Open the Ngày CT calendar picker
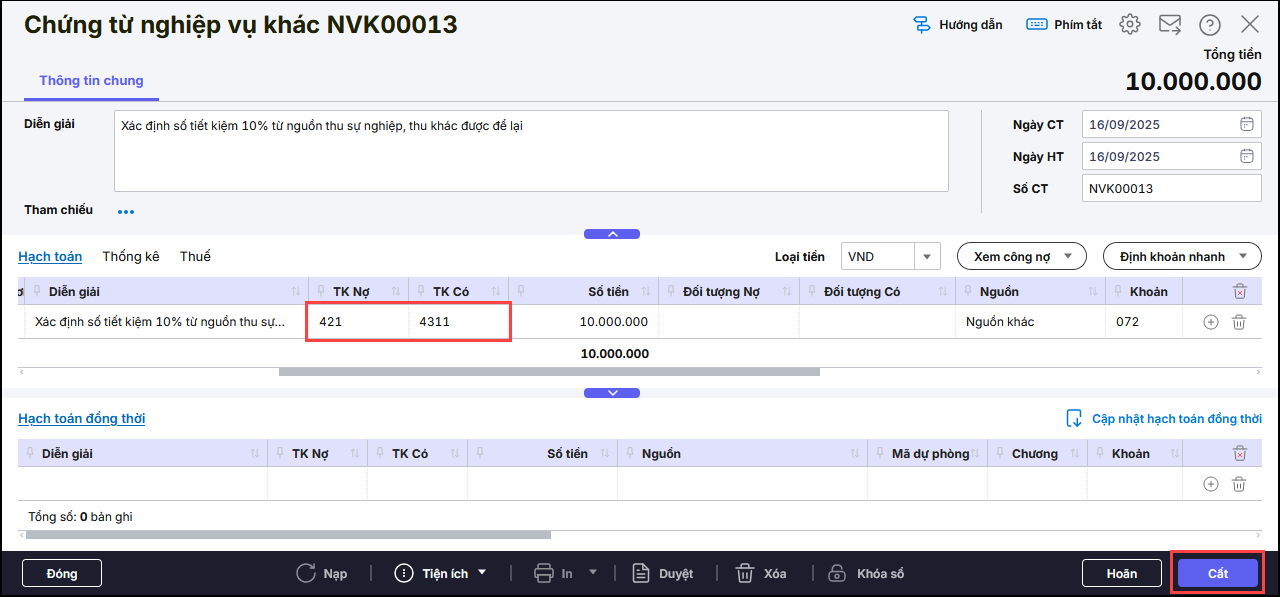This screenshot has height=597, width=1280. pos(1247,125)
